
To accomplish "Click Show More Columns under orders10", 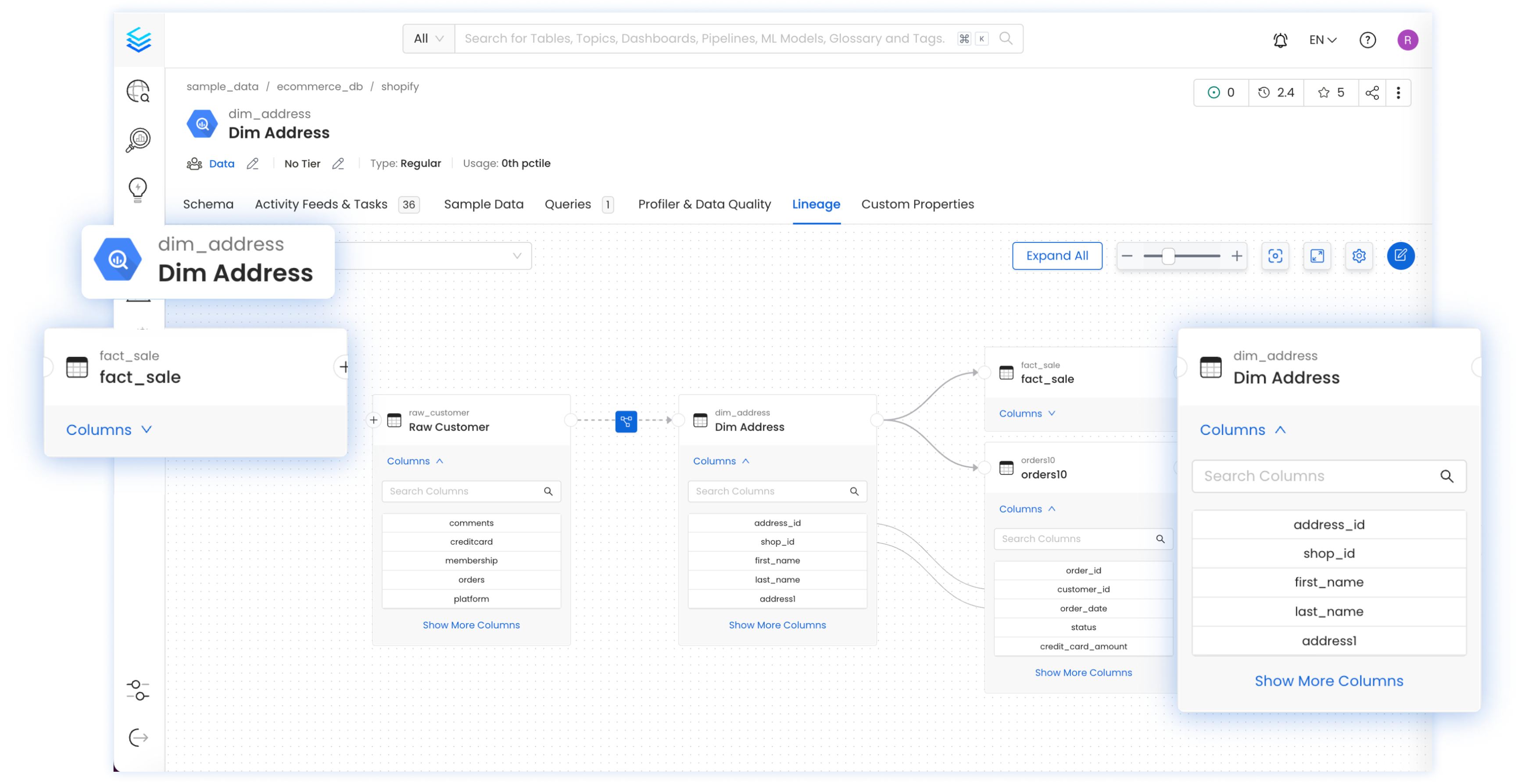I will (x=1083, y=672).
